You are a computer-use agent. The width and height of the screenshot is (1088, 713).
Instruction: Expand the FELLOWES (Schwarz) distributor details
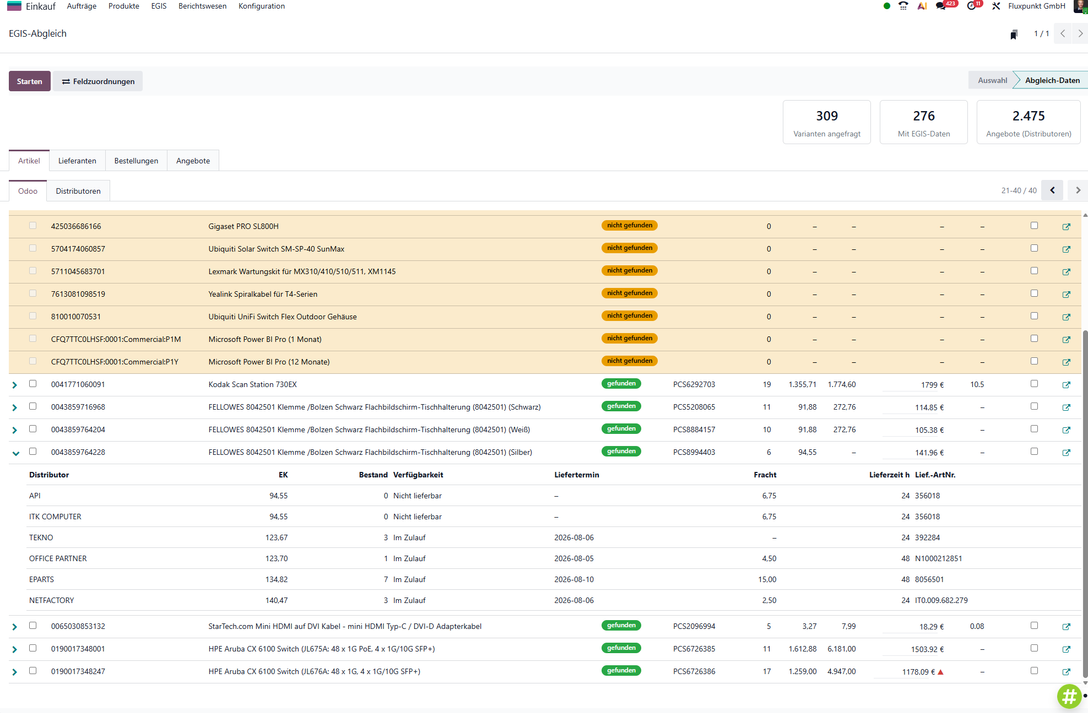click(x=15, y=408)
